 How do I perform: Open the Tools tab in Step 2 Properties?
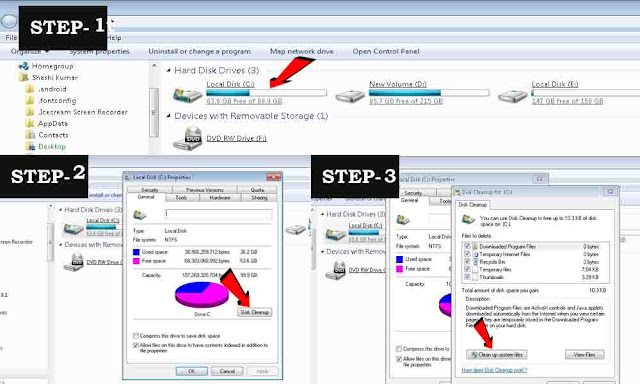[181, 198]
